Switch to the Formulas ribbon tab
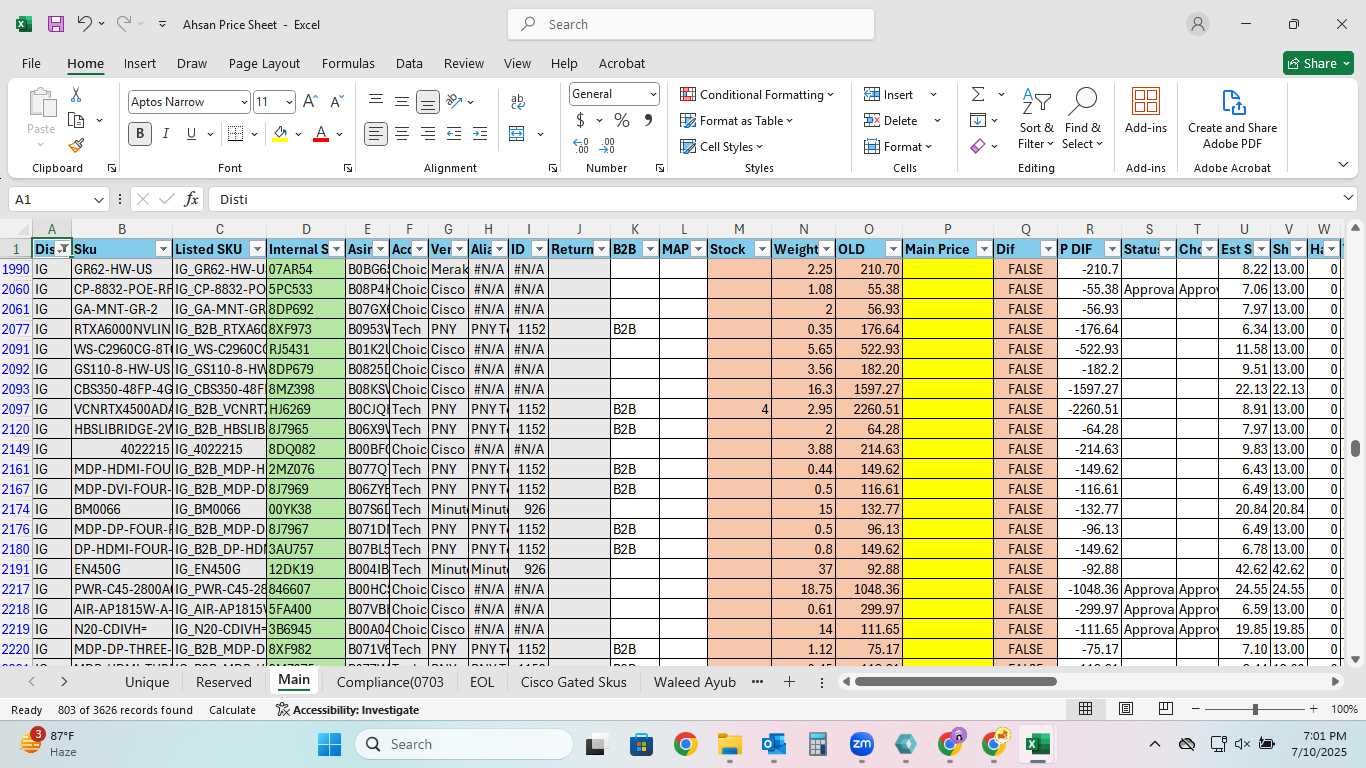The height and width of the screenshot is (768, 1366). 348,63
